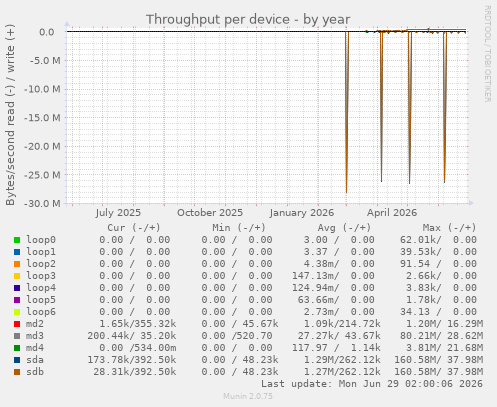Select the sda device label
497x407 pixels.
[x=35, y=360]
